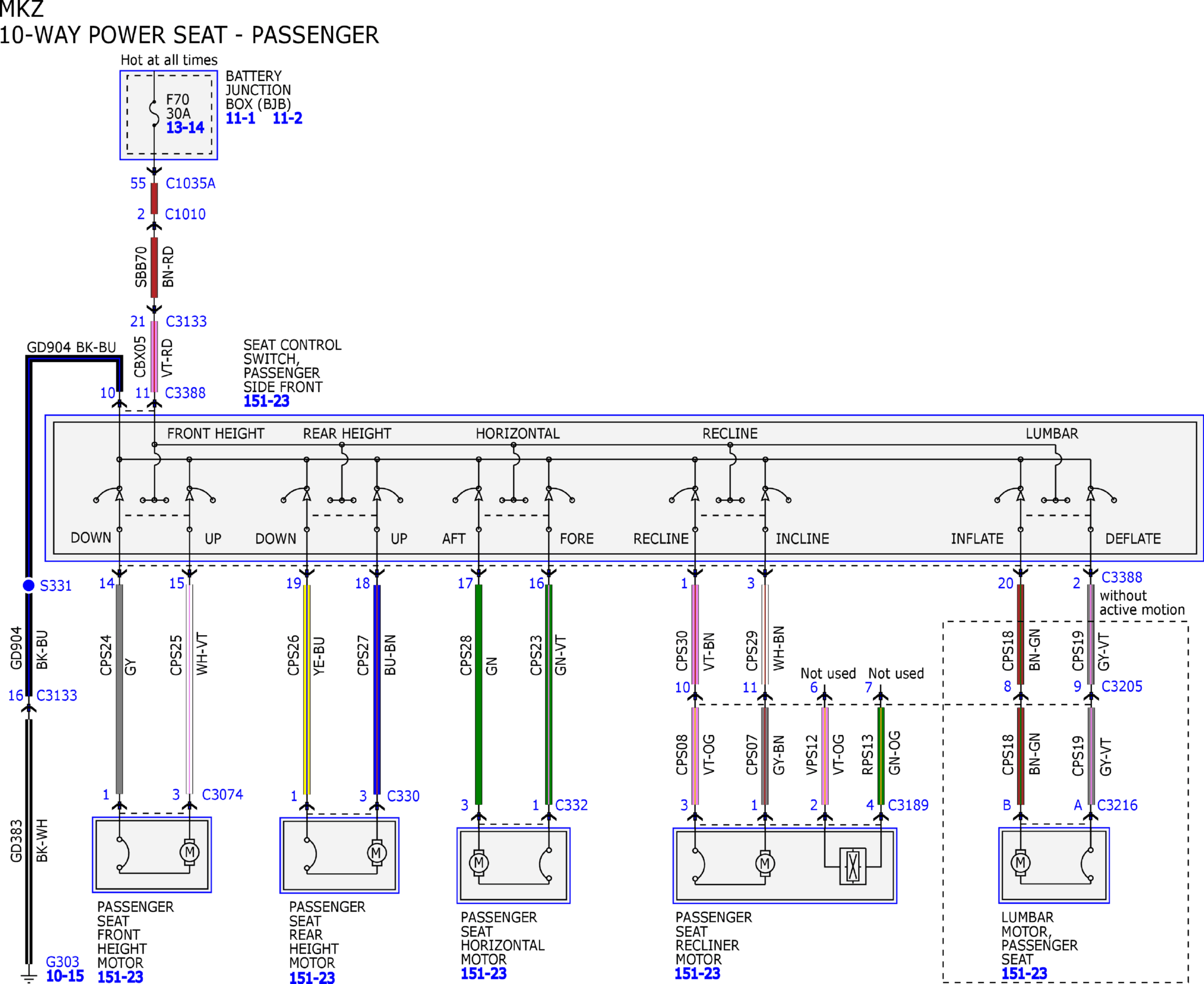Select splice S331 label

pyautogui.click(x=55, y=585)
